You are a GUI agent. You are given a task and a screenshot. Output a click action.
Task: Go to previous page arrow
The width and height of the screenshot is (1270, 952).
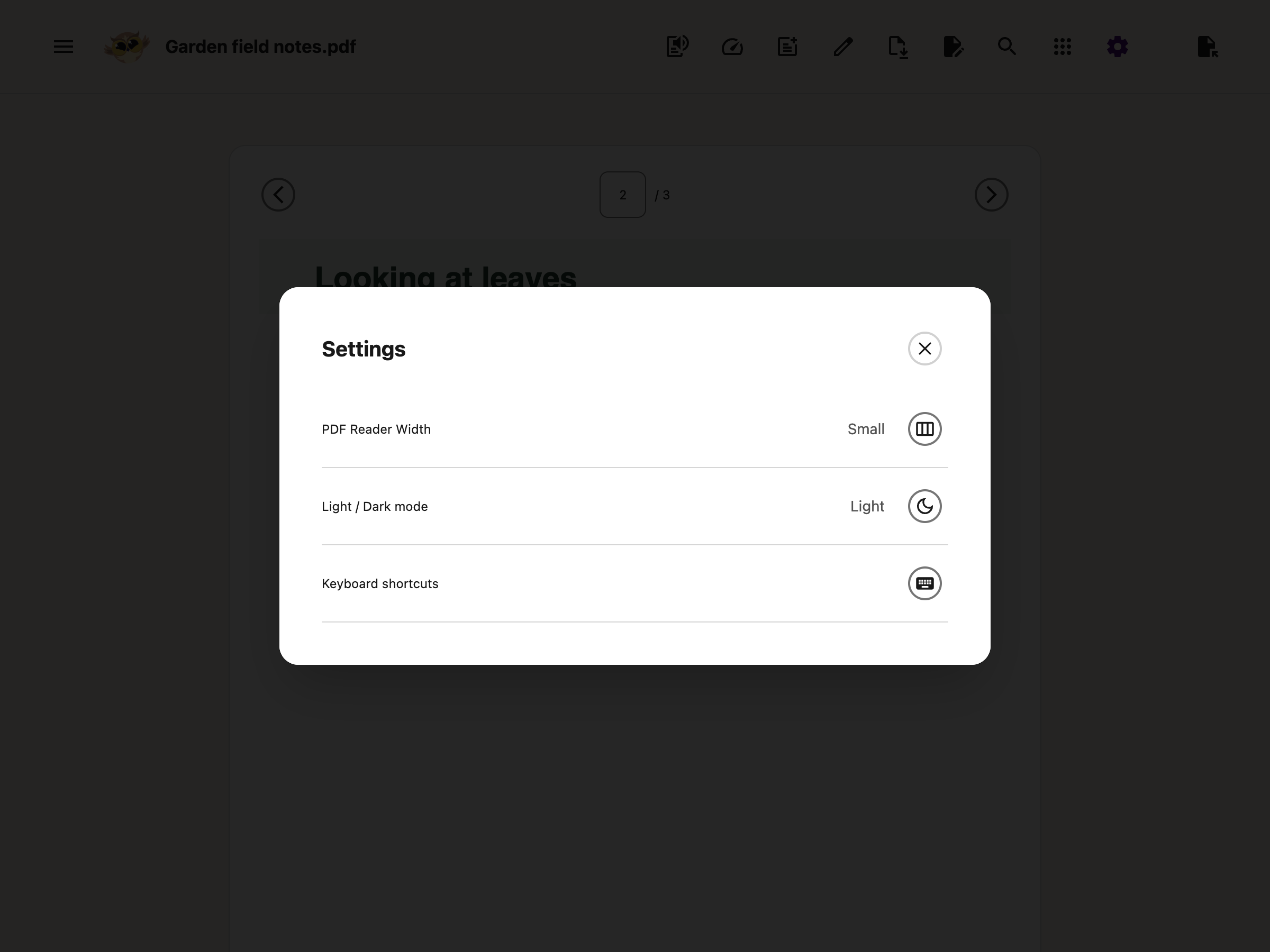278,195
